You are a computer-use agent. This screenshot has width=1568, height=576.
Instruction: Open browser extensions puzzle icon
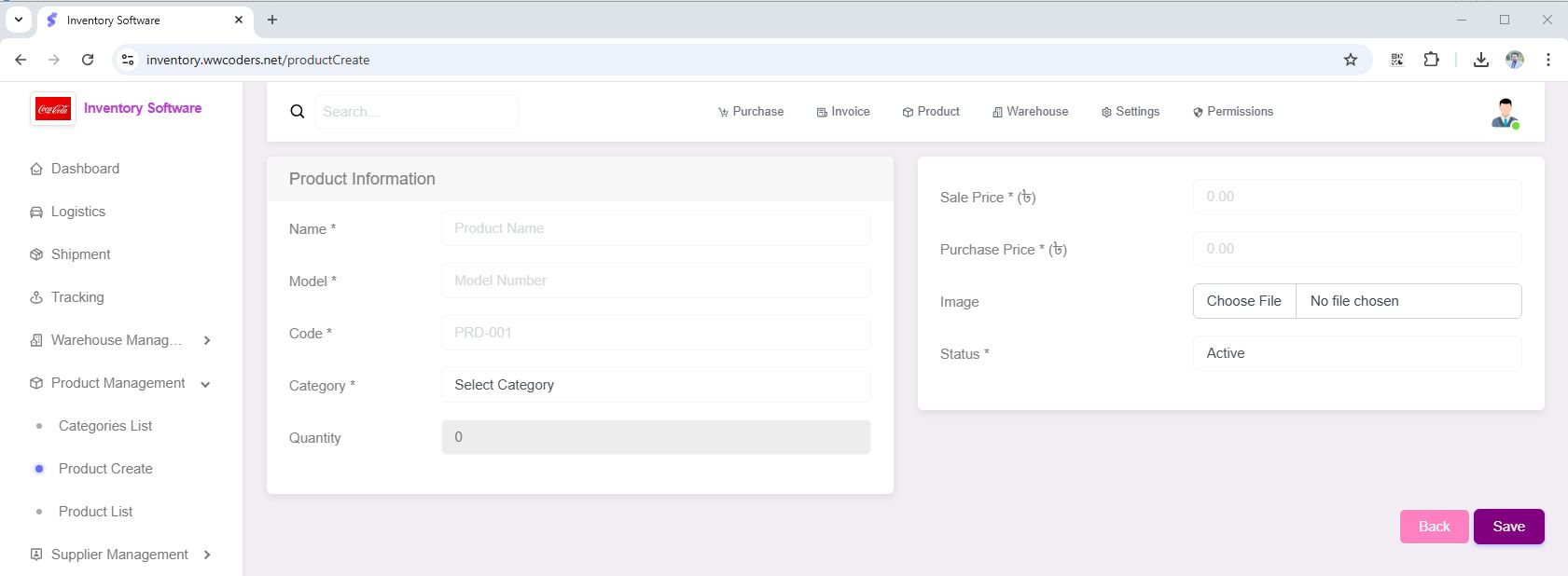click(1431, 60)
